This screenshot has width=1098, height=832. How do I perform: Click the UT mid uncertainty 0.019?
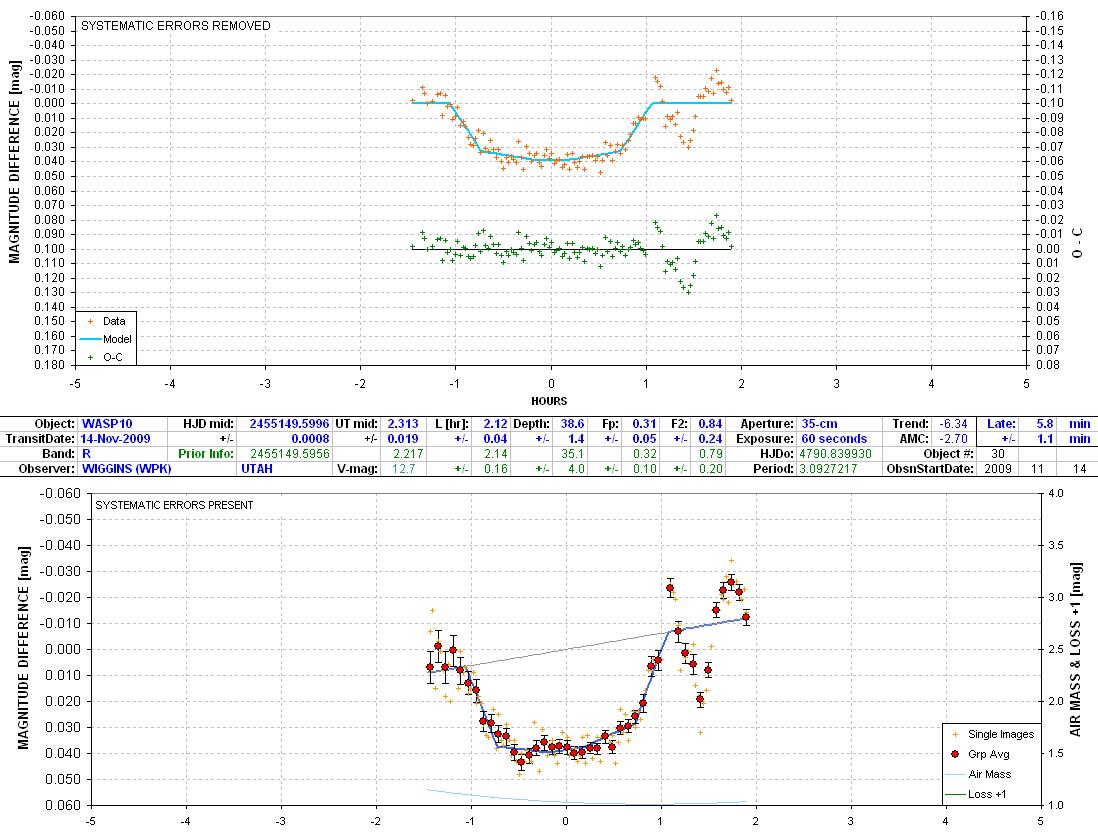pyautogui.click(x=403, y=438)
